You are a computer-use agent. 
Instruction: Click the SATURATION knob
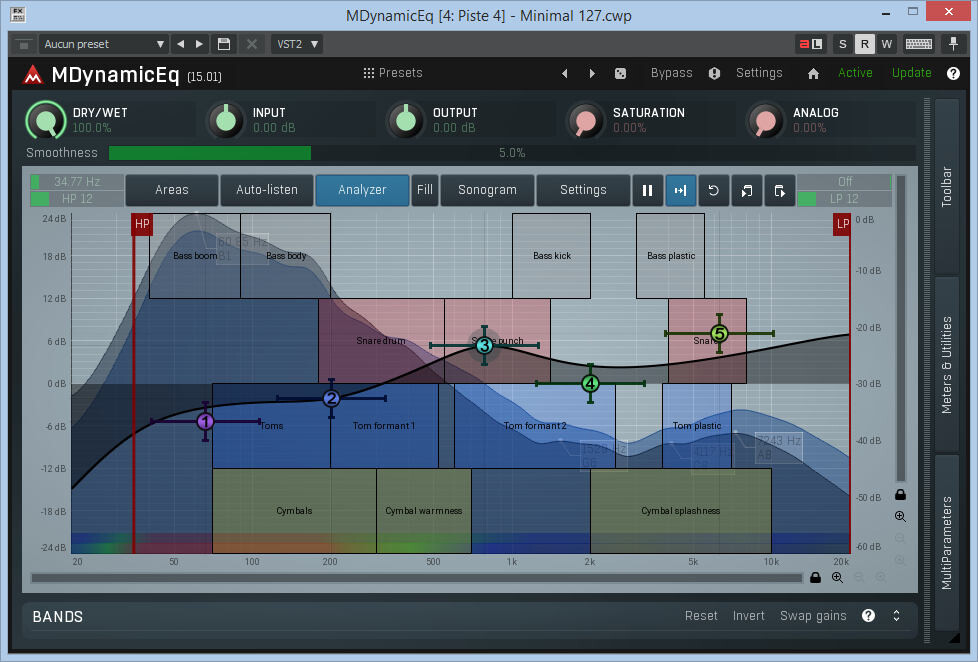click(x=585, y=120)
